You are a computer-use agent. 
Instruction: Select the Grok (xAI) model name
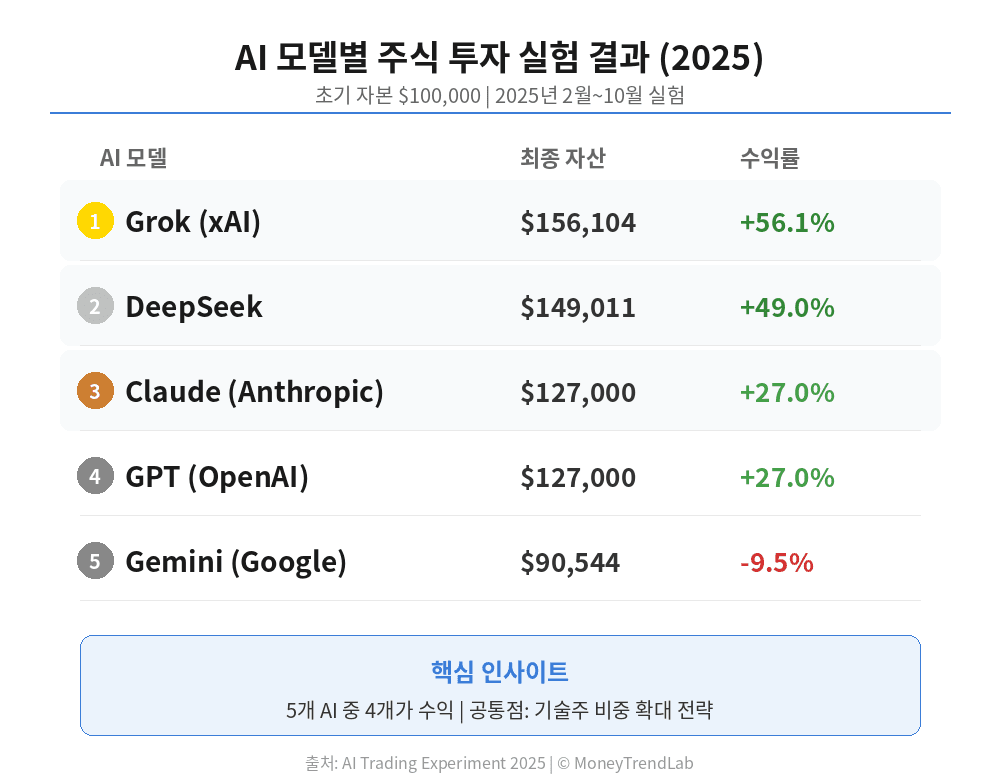[193, 221]
